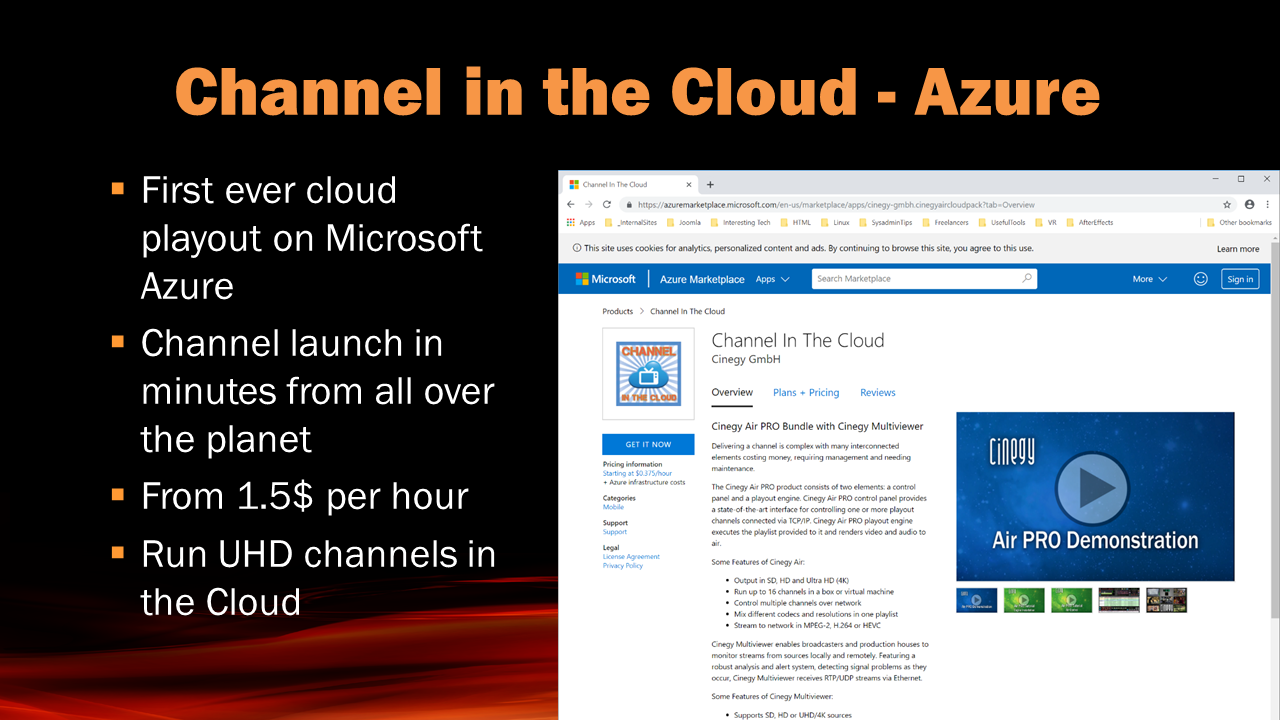Viewport: 1280px width, 720px height.
Task: Open the Interesting Tech bookmark folder
Action: [x=739, y=223]
